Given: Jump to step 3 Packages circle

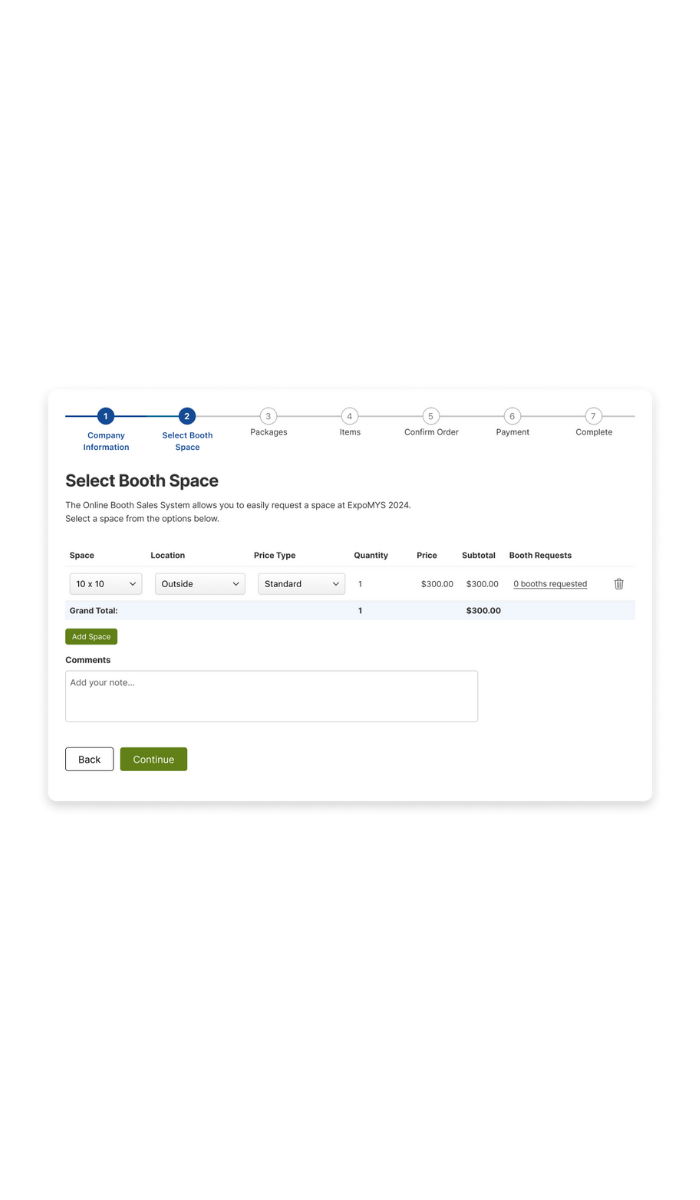Looking at the screenshot, I should coord(268,416).
